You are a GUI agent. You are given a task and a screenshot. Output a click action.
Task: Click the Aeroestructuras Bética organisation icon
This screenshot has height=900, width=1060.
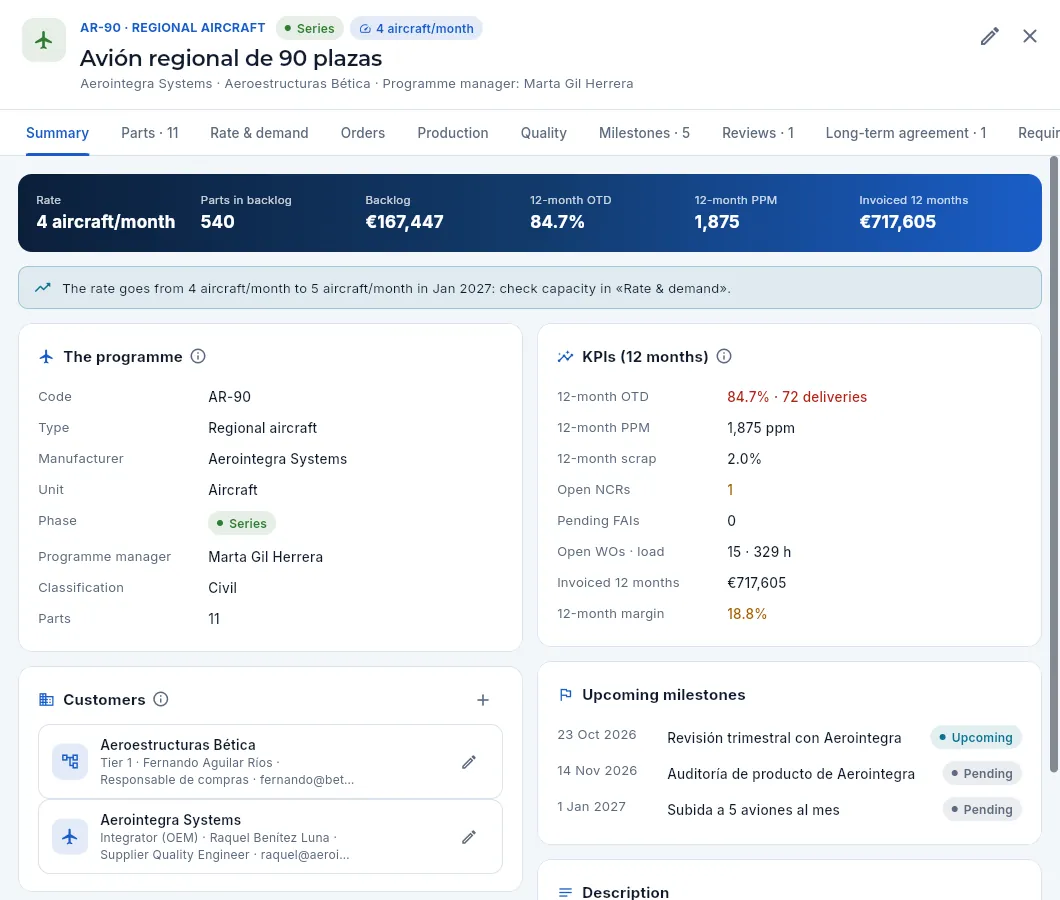[70, 762]
